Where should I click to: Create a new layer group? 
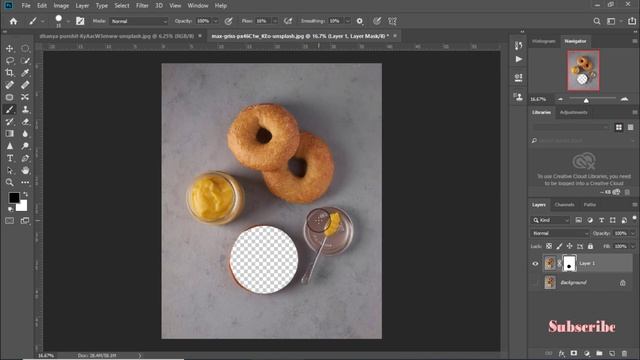tap(599, 353)
